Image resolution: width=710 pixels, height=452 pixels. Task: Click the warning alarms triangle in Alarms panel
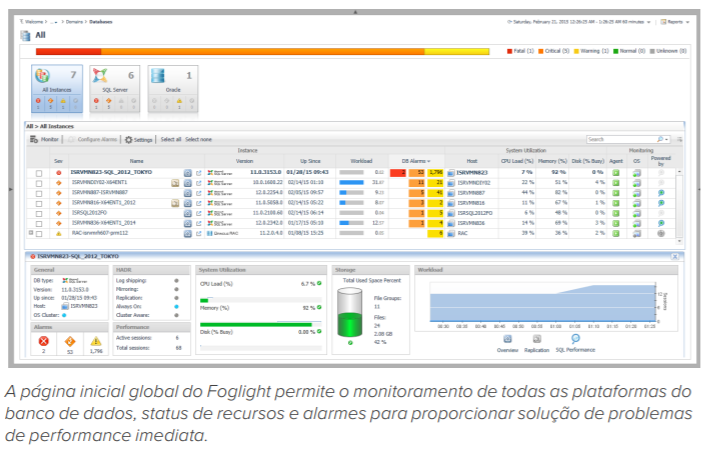click(x=95, y=342)
